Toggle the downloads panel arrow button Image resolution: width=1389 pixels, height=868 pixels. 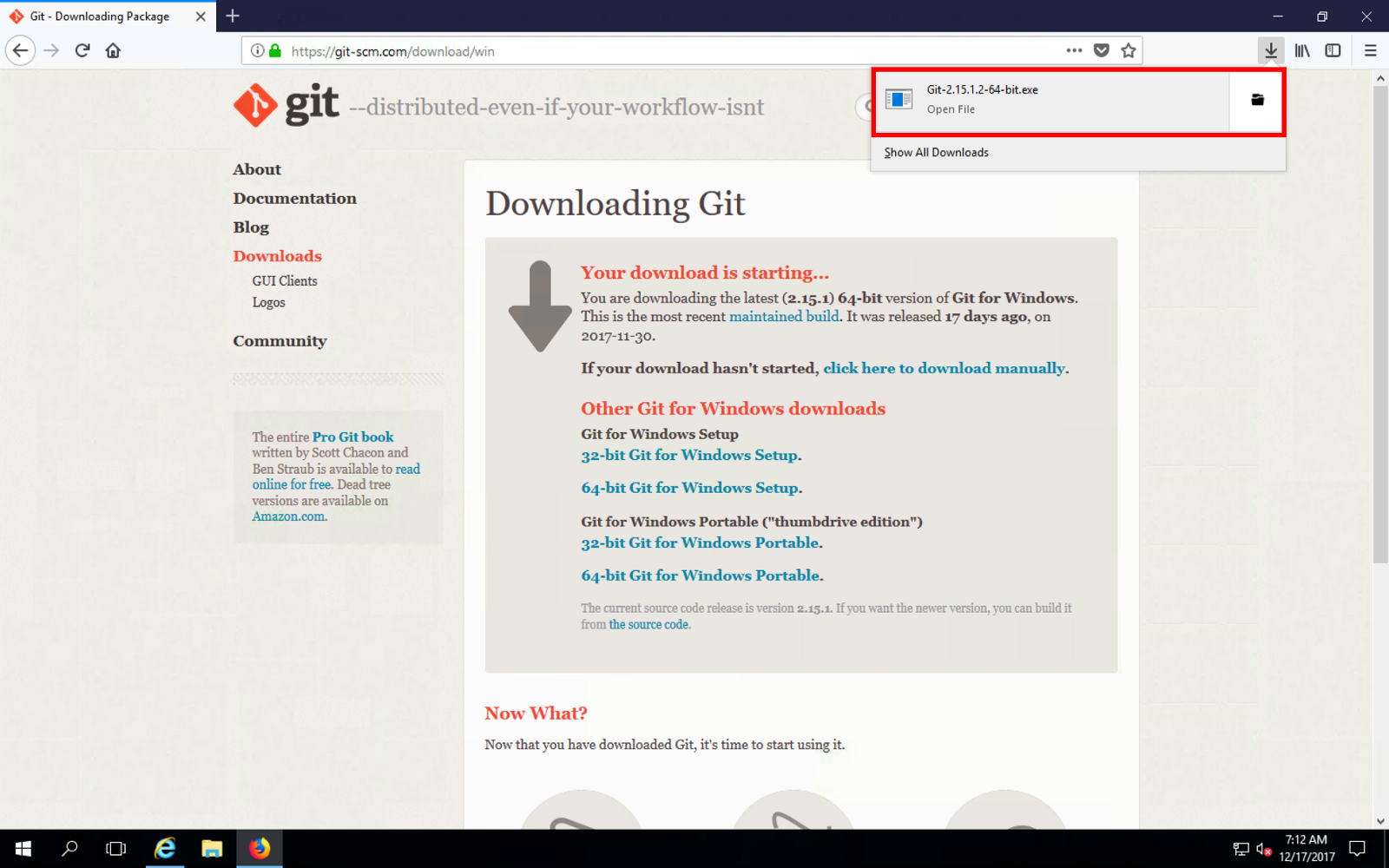click(x=1271, y=50)
